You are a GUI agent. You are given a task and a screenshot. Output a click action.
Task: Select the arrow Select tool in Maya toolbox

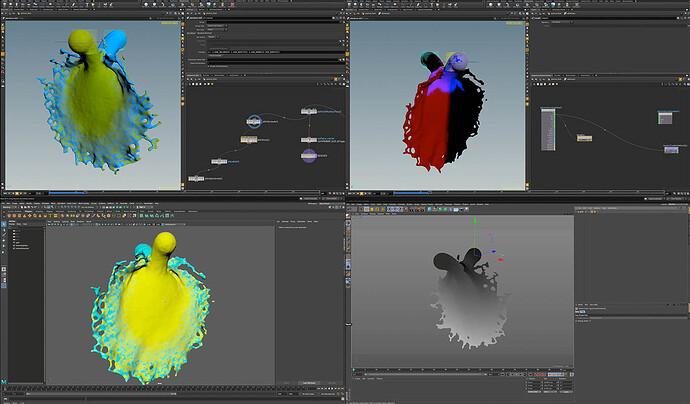[x=4, y=224]
